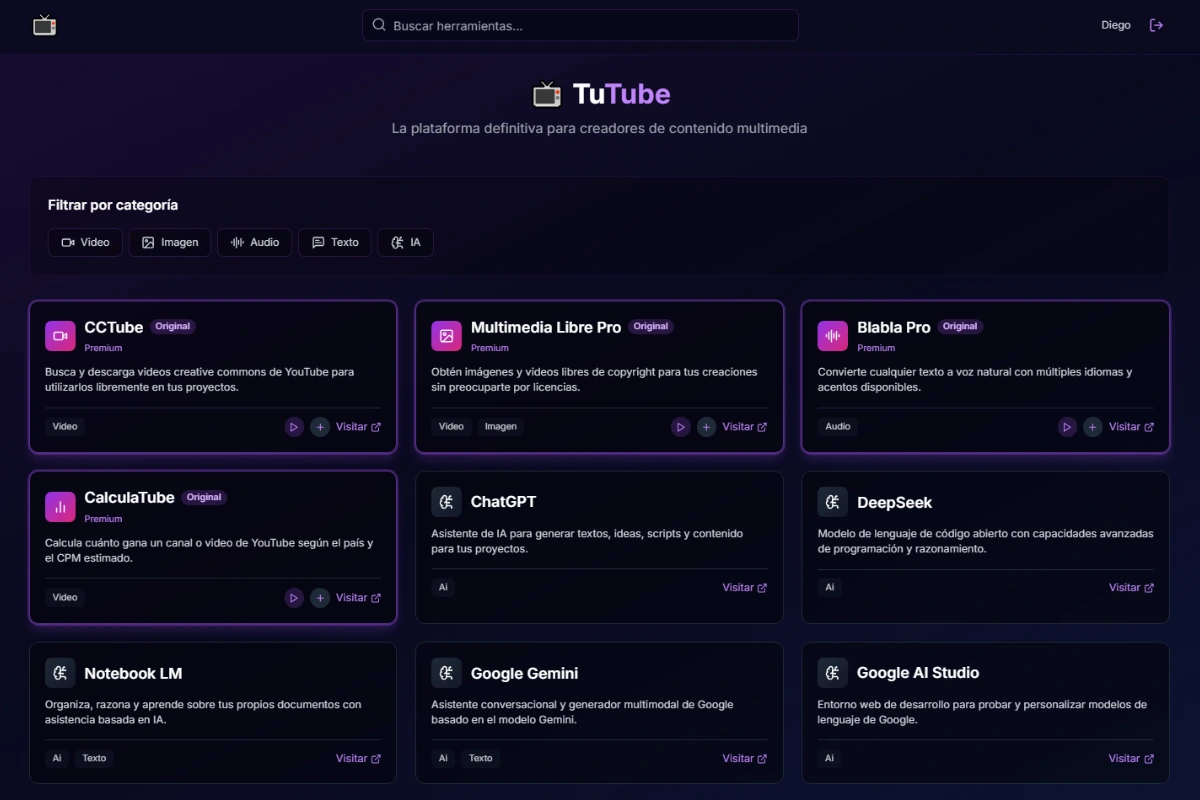The height and width of the screenshot is (800, 1200).
Task: Click the ChatGPT AI icon
Action: point(446,502)
